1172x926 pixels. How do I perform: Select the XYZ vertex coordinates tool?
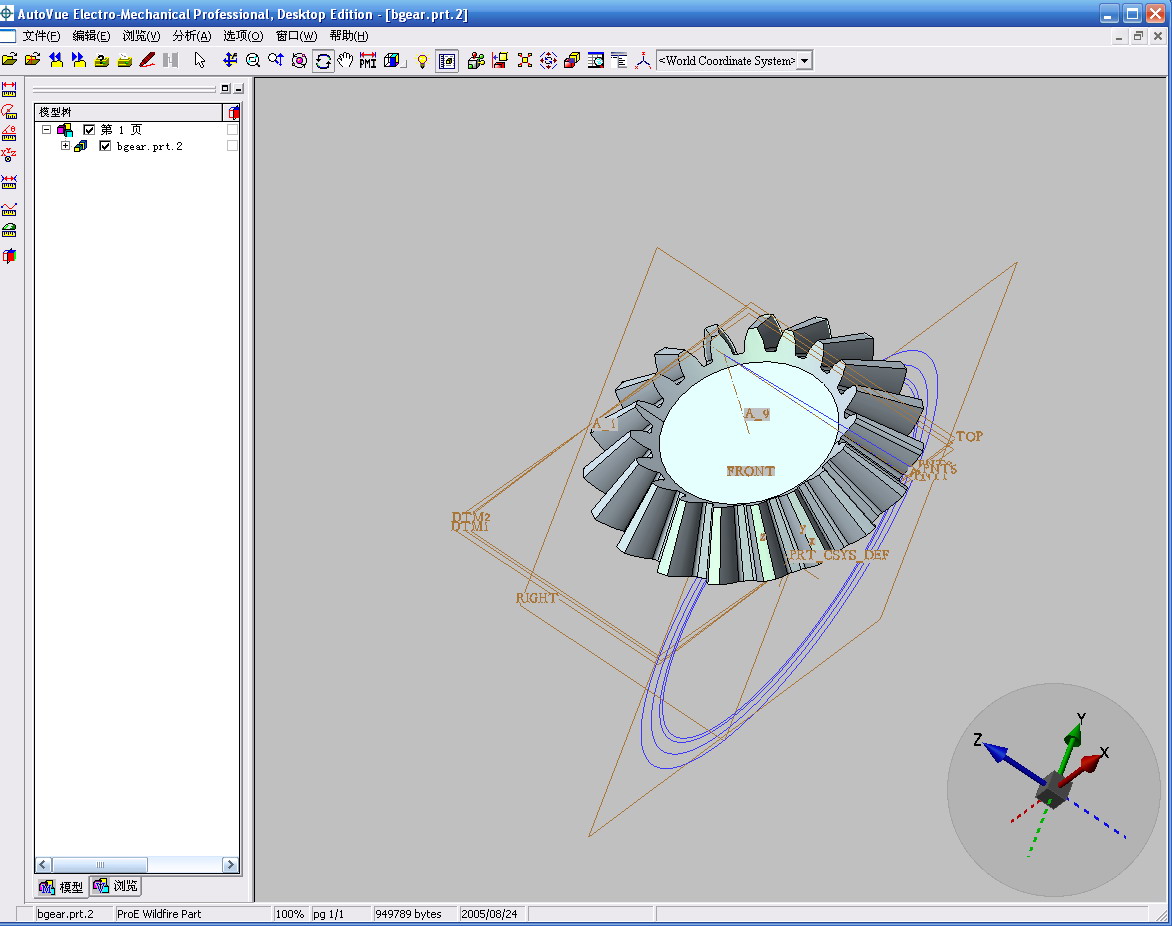click(9, 155)
